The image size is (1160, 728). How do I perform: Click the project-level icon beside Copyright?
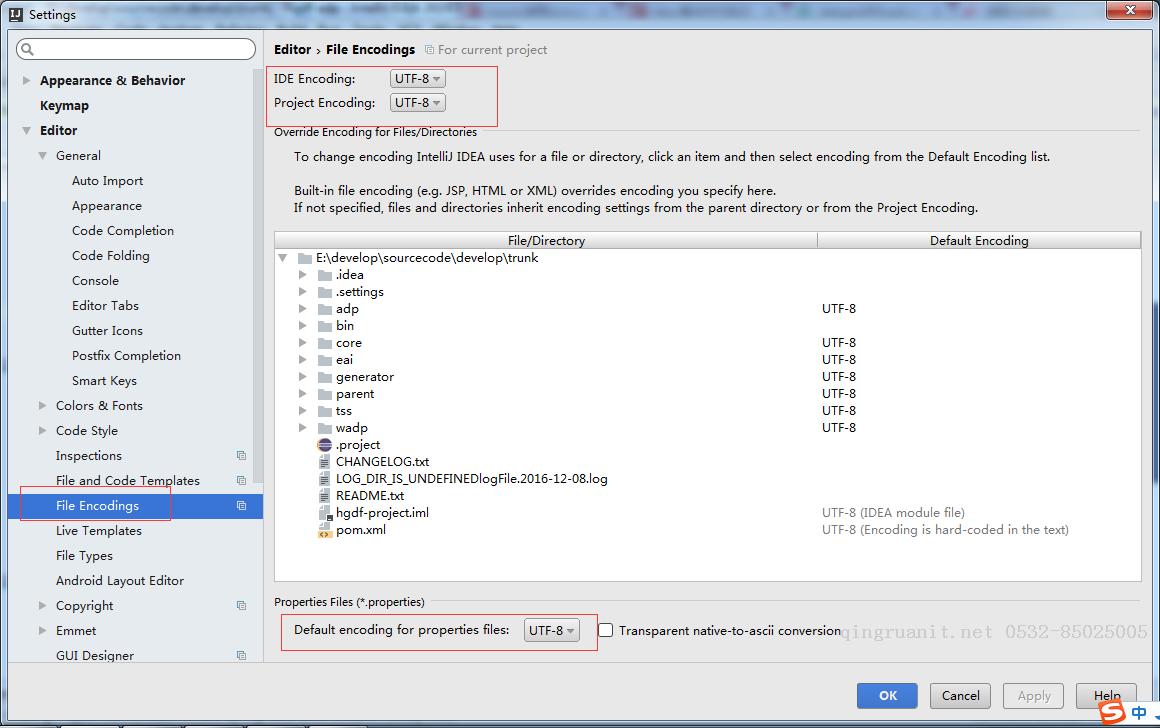tap(241, 605)
